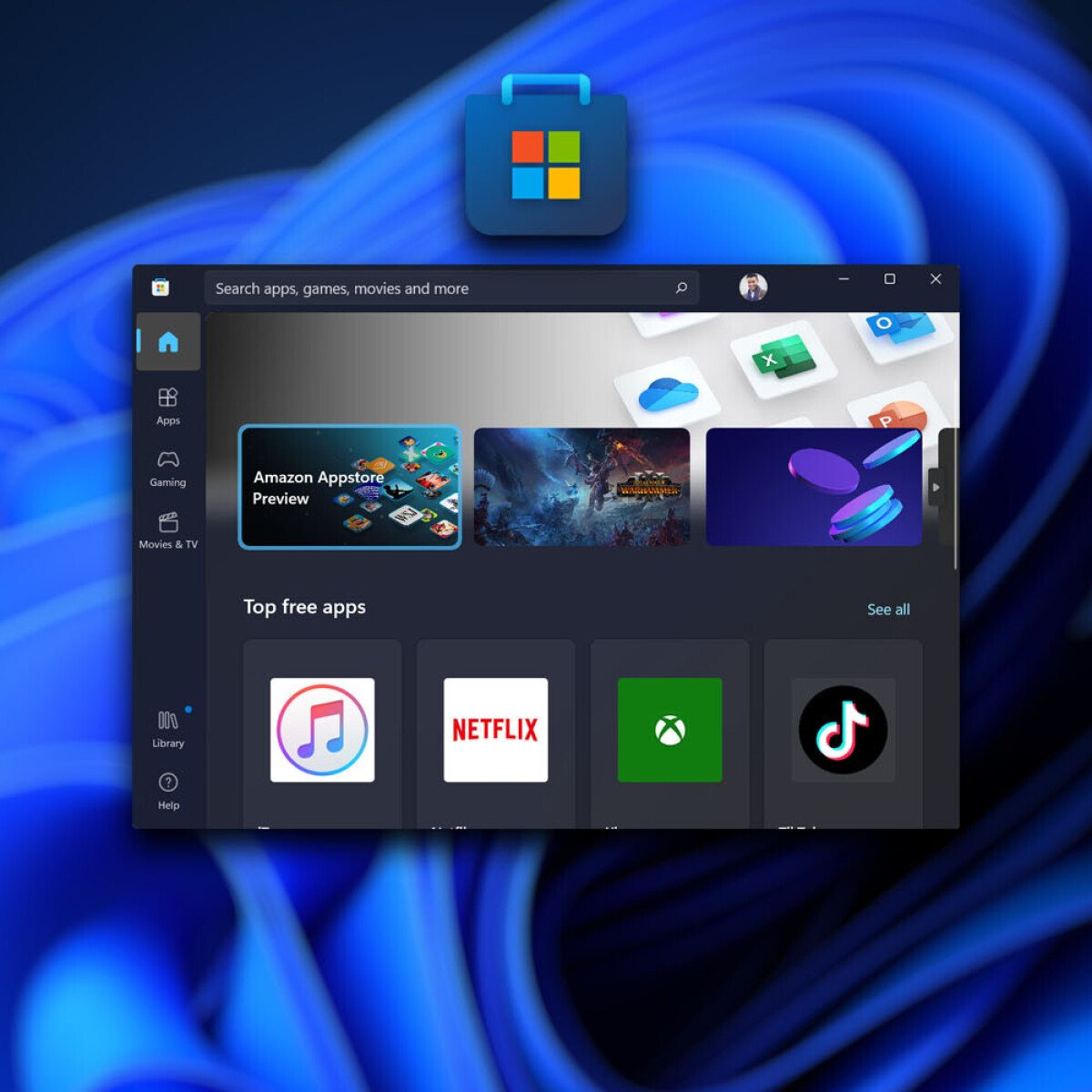
Task: Select the purple coins featured card
Action: tap(814, 487)
